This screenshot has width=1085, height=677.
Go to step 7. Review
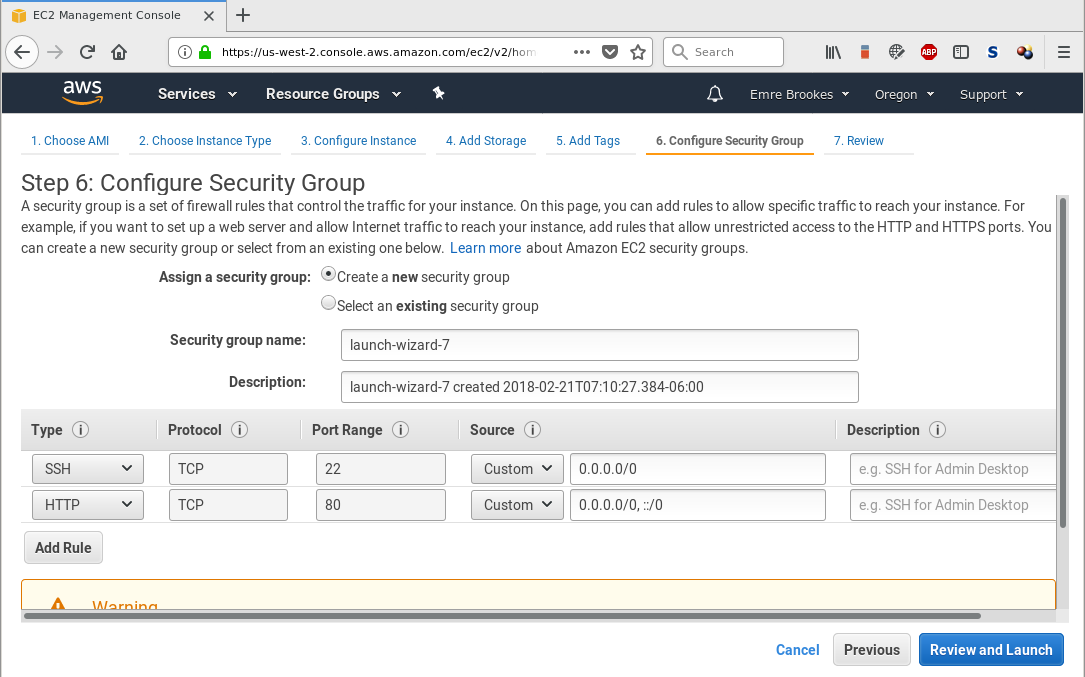859,141
